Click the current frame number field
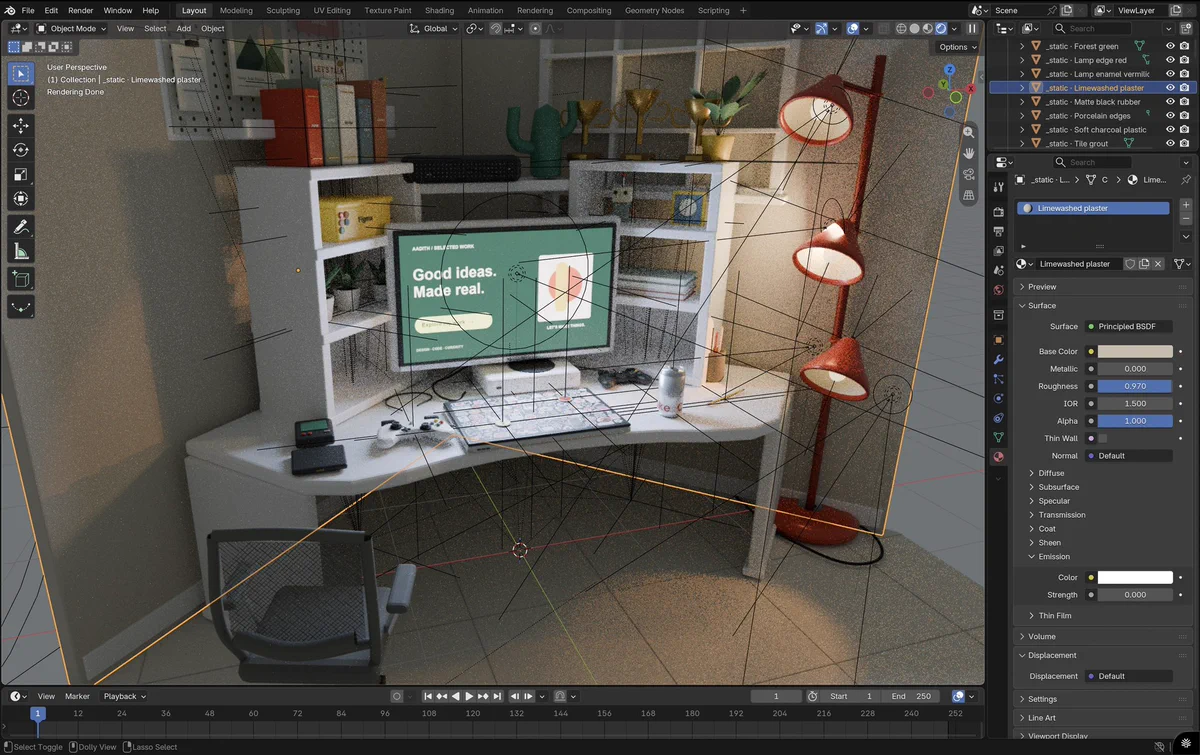 (776, 696)
